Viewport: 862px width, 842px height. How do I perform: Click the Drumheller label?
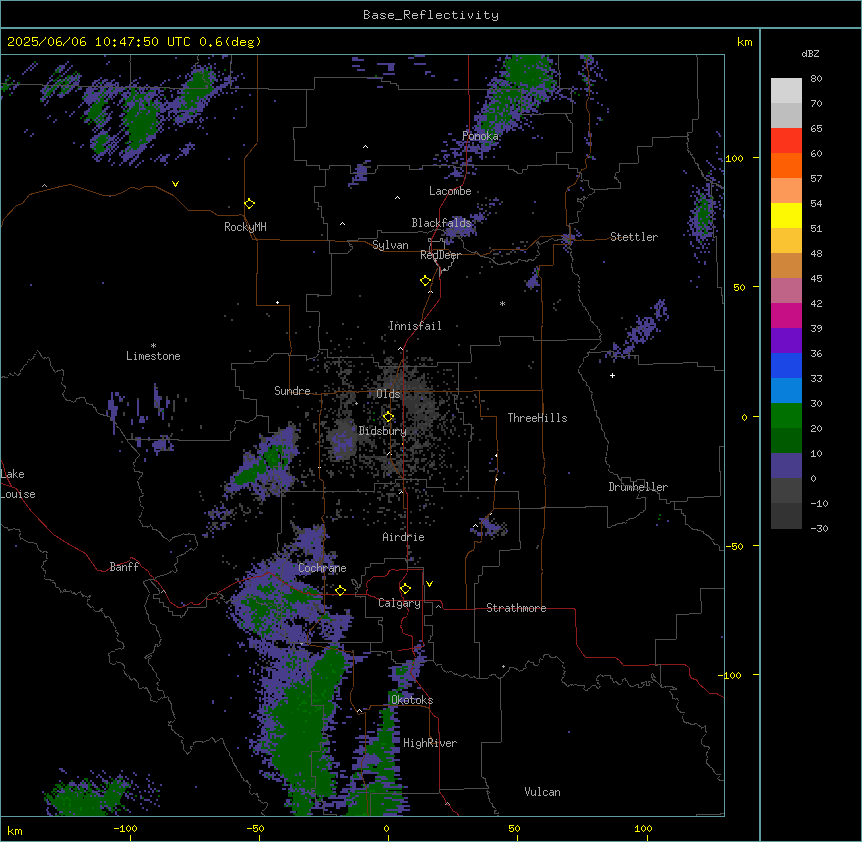638,487
